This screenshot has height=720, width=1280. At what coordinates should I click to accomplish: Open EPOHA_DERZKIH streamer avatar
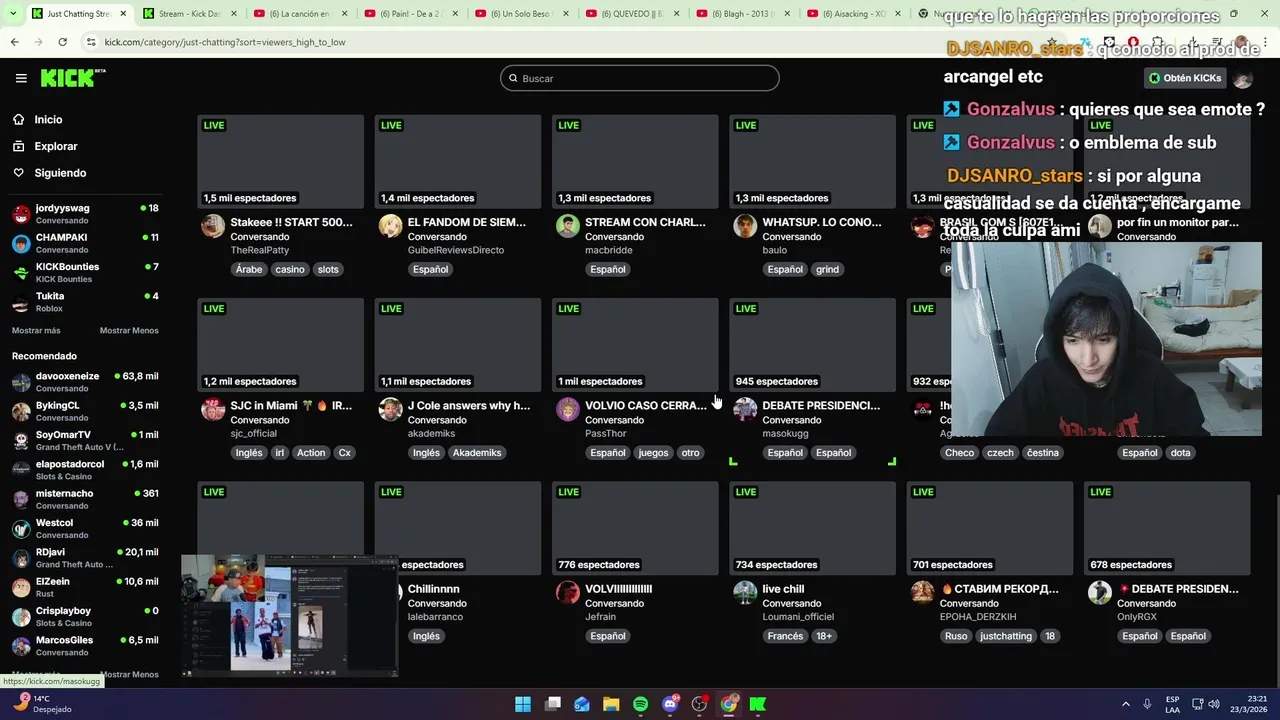[x=922, y=592]
